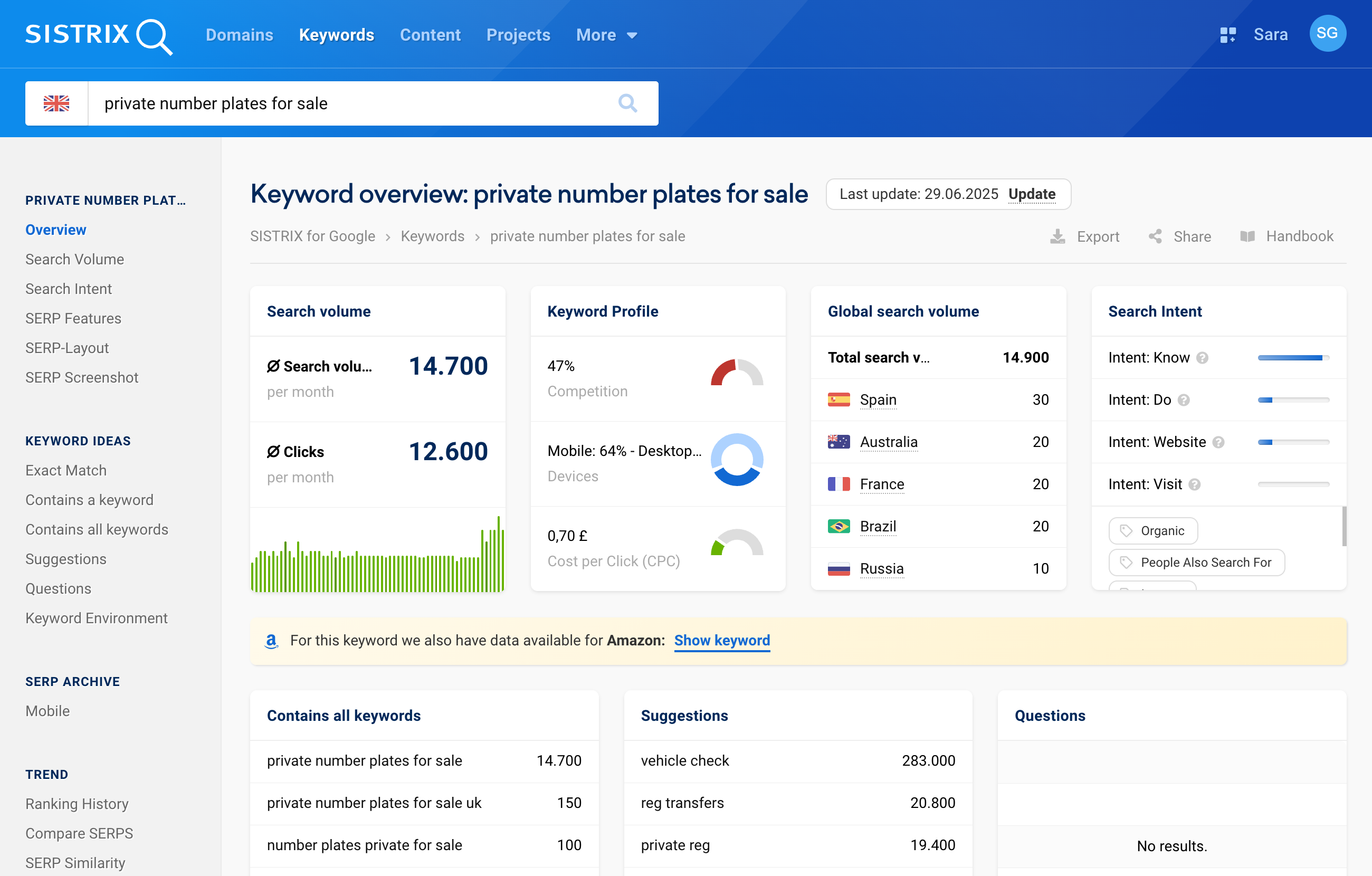
Task: Open the Show keyword Amazon link
Action: click(722, 641)
